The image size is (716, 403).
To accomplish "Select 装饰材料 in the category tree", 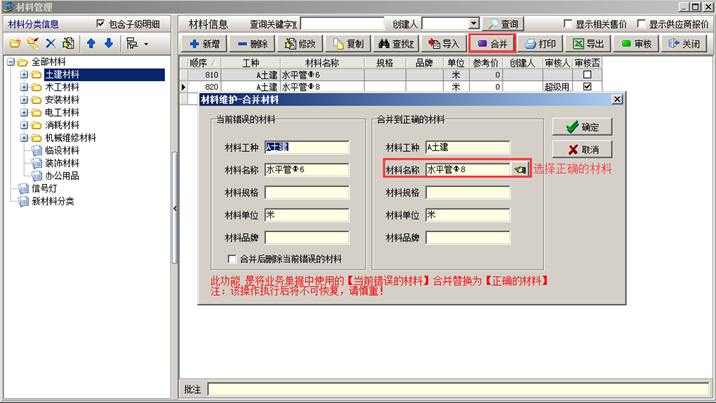I will (x=61, y=163).
